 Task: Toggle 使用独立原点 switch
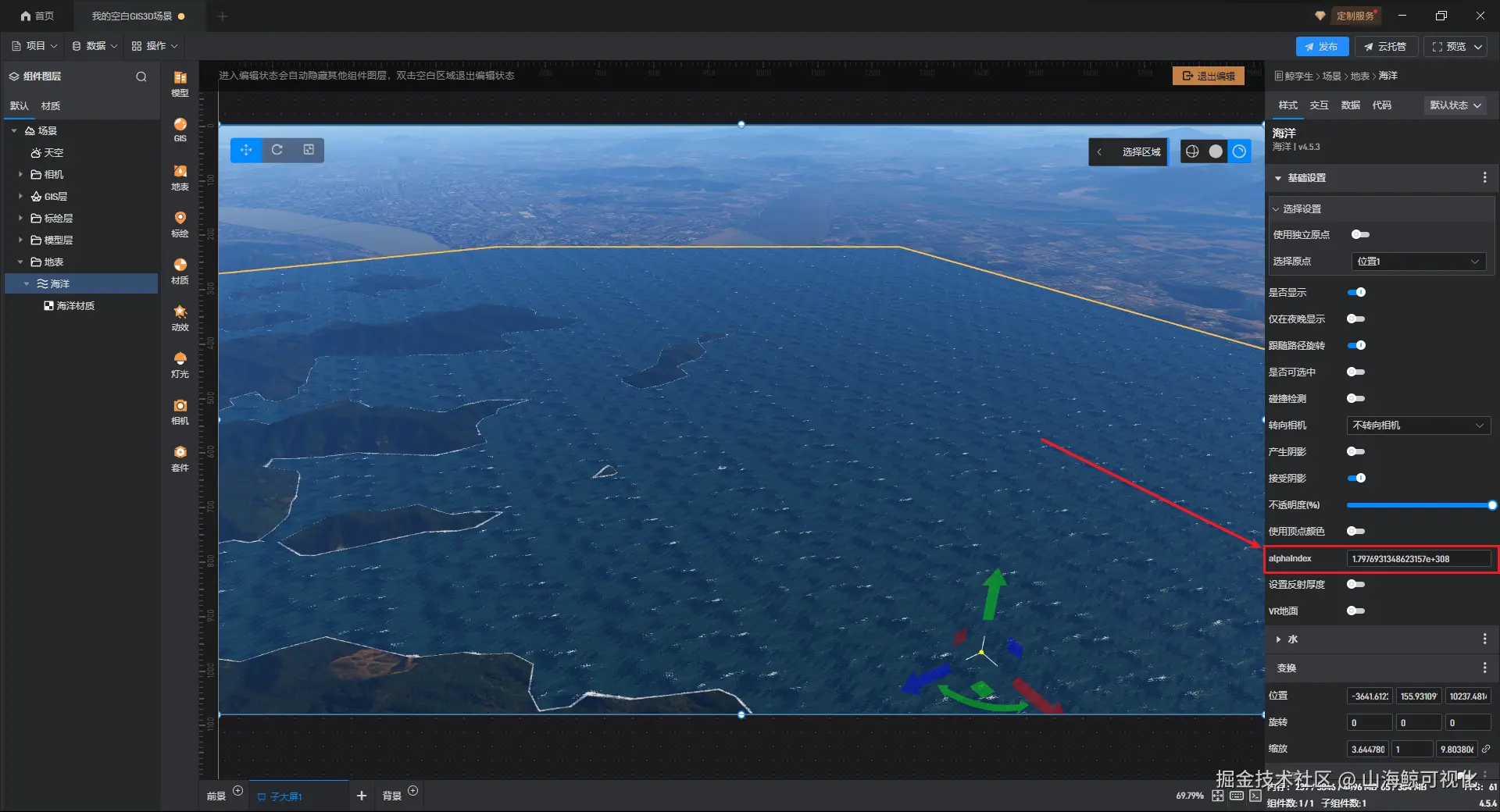pos(1360,234)
